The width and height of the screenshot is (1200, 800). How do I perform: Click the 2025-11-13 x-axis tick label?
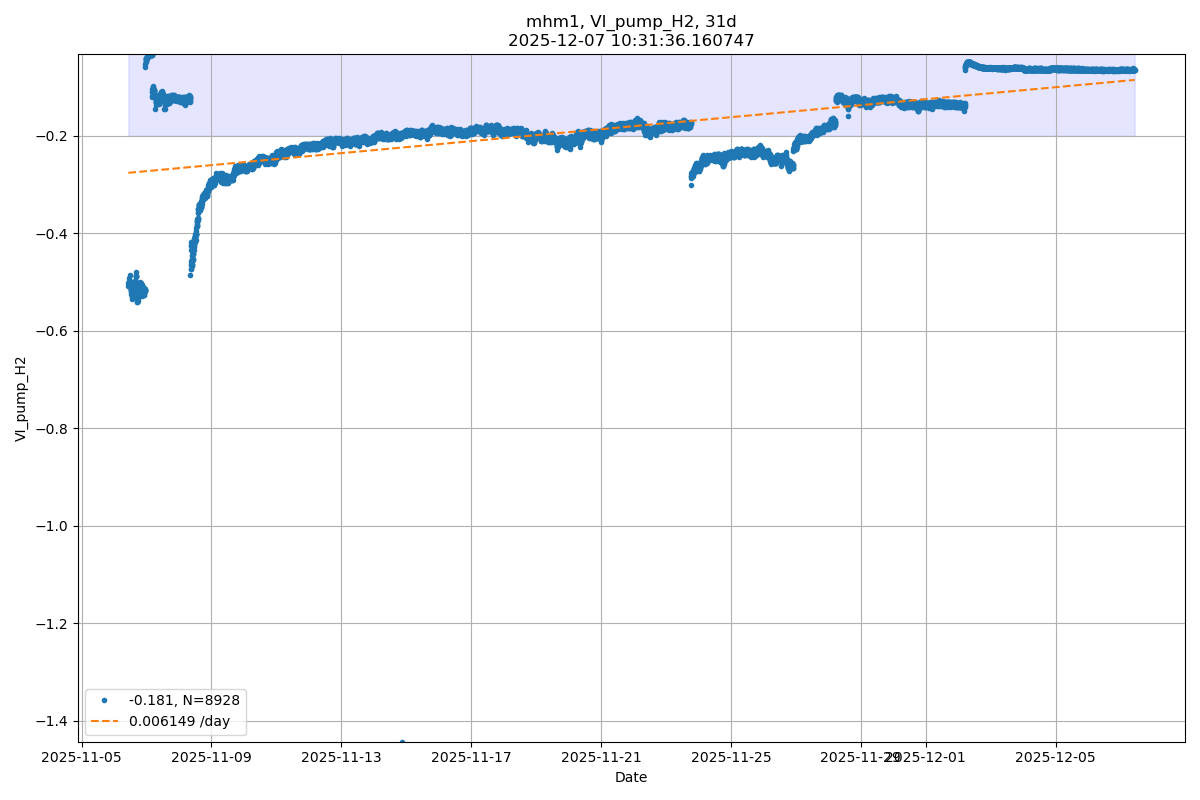(x=341, y=757)
